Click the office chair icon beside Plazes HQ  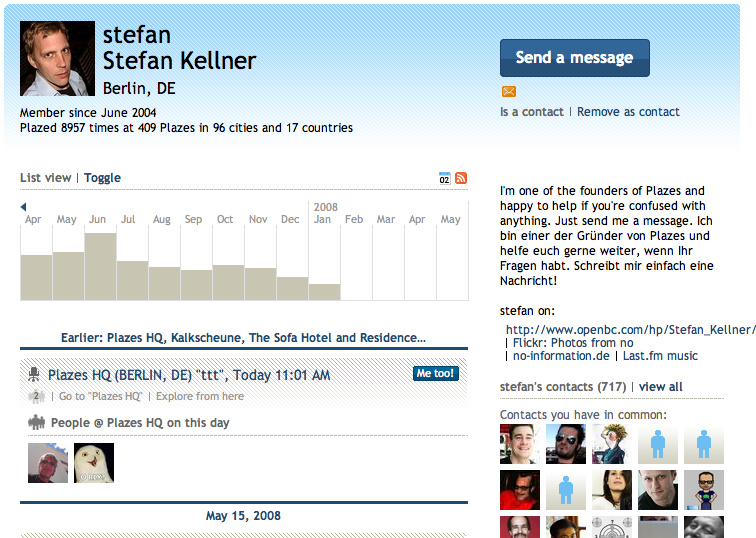tap(35, 375)
